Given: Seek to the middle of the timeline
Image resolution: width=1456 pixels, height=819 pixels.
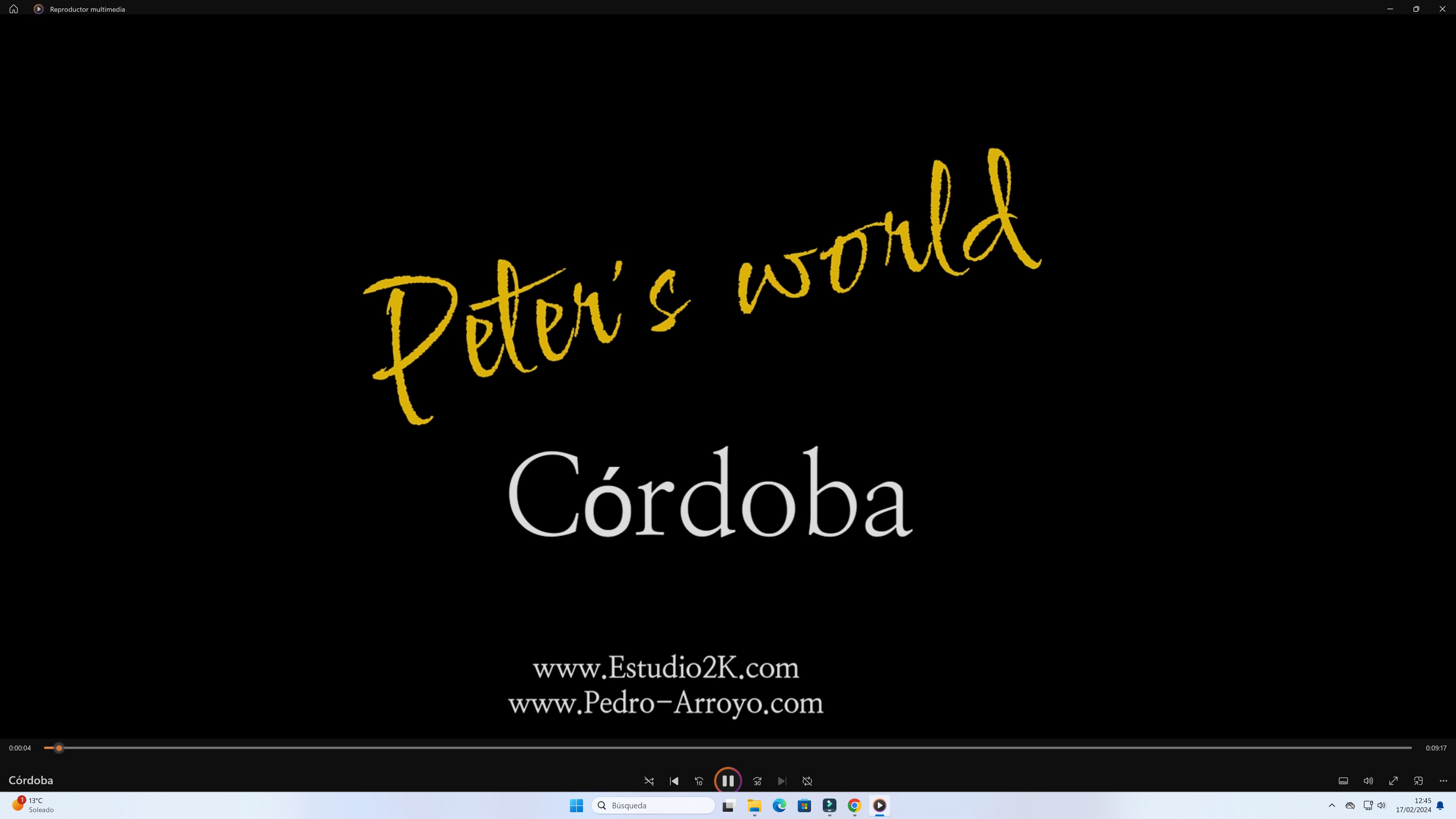Looking at the screenshot, I should [x=728, y=748].
